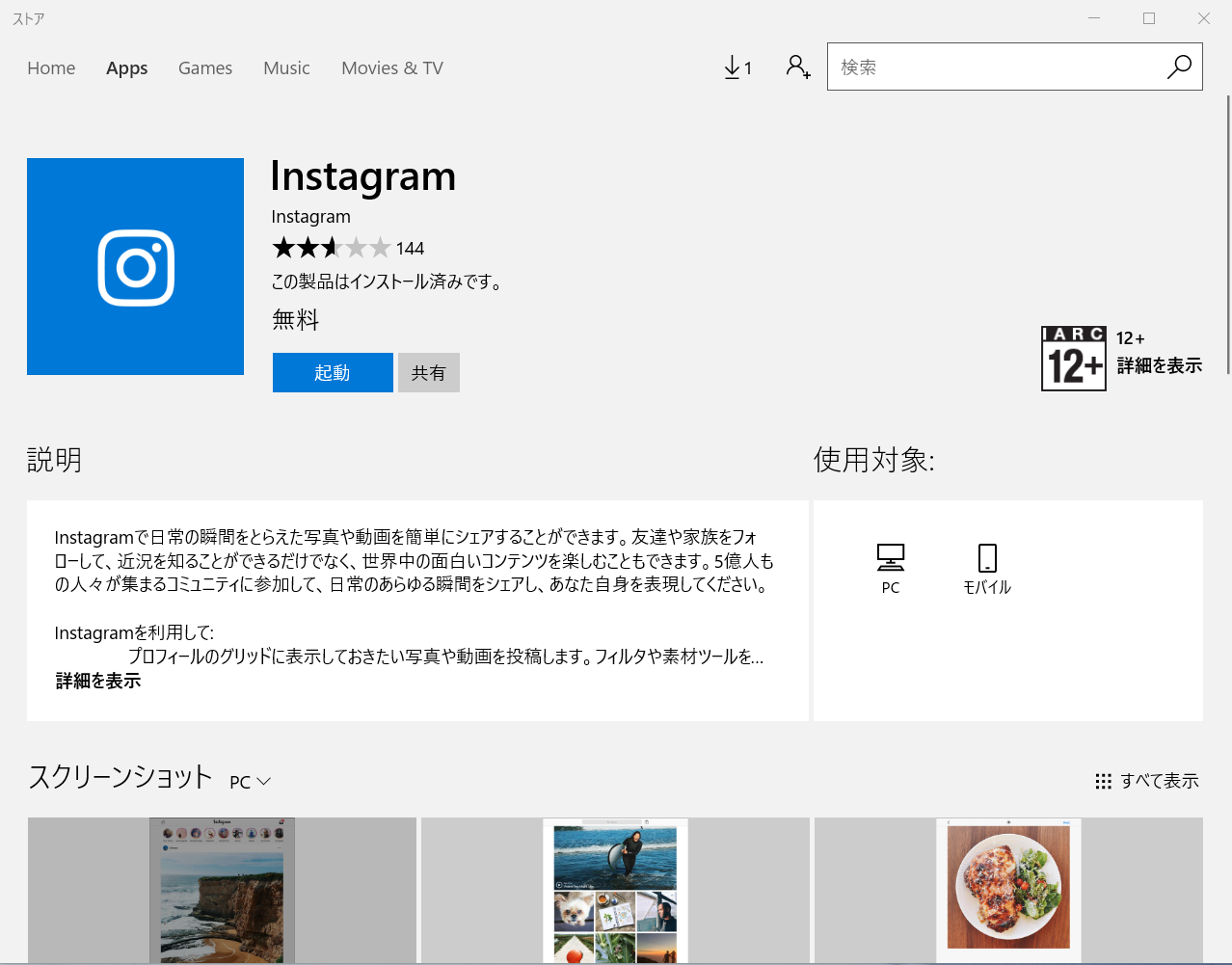Click the star rating row

[332, 248]
